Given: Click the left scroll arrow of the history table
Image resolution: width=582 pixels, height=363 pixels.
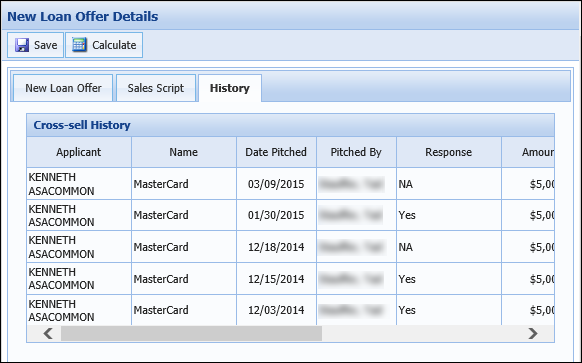Looking at the screenshot, I should click(48, 333).
